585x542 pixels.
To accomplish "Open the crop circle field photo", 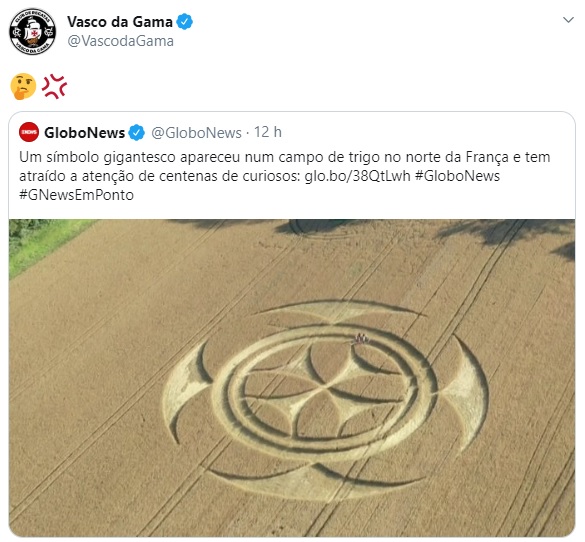I will pos(292,377).
